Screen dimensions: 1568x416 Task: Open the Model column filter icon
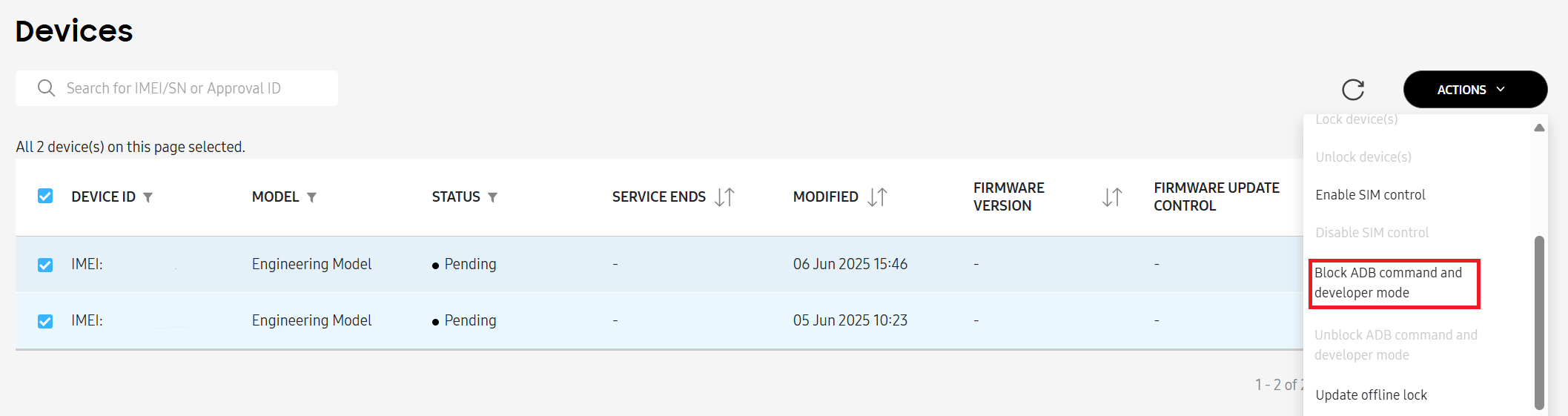(312, 197)
